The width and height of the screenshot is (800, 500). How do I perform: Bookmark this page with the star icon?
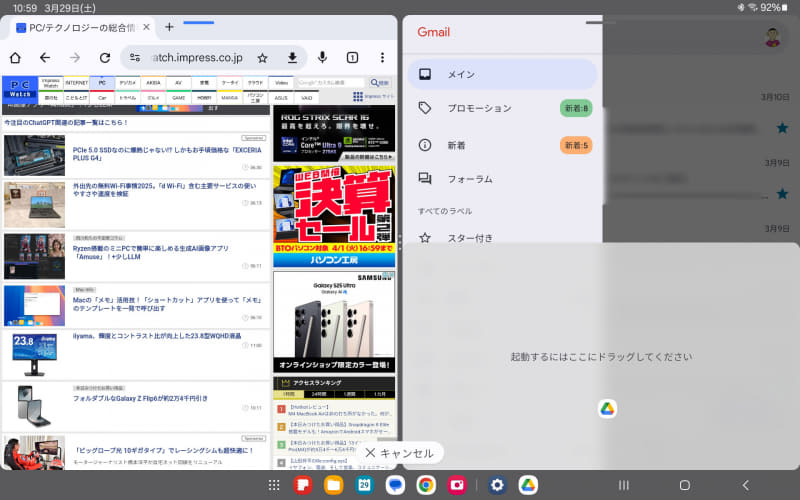262,58
